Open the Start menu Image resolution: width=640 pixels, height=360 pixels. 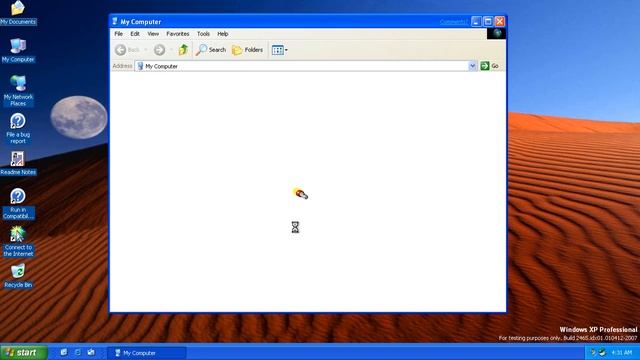point(24,353)
